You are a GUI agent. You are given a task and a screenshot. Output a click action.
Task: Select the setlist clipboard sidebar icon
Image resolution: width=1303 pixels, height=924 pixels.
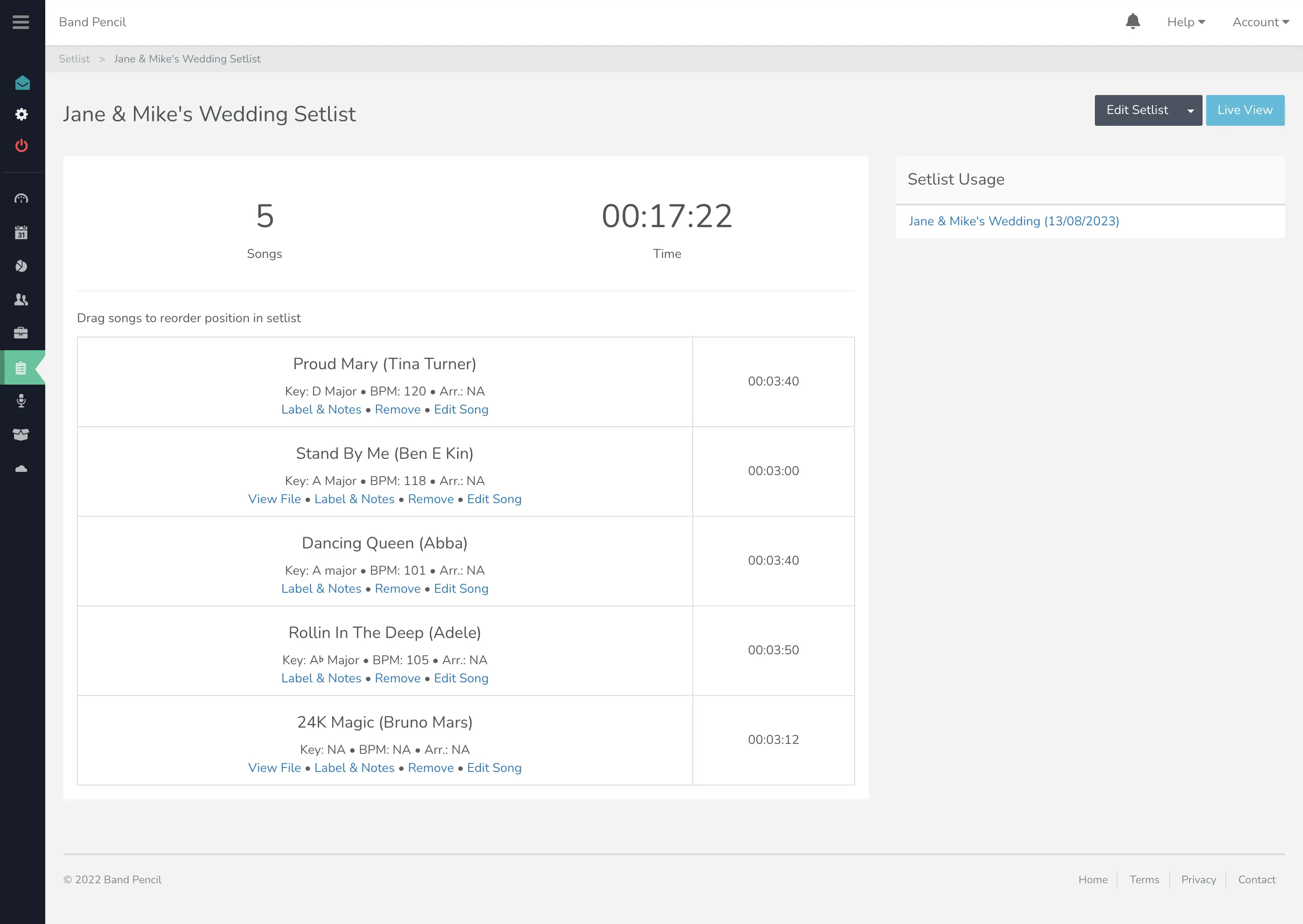click(21, 367)
